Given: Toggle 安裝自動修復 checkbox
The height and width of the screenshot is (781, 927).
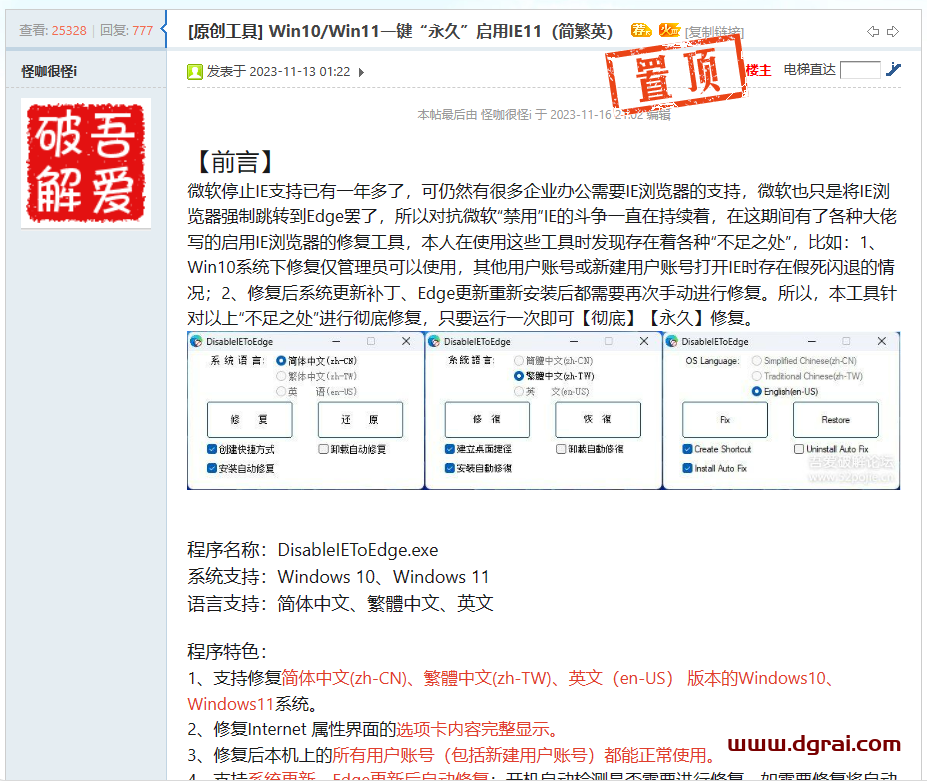Looking at the screenshot, I should click(478, 468).
